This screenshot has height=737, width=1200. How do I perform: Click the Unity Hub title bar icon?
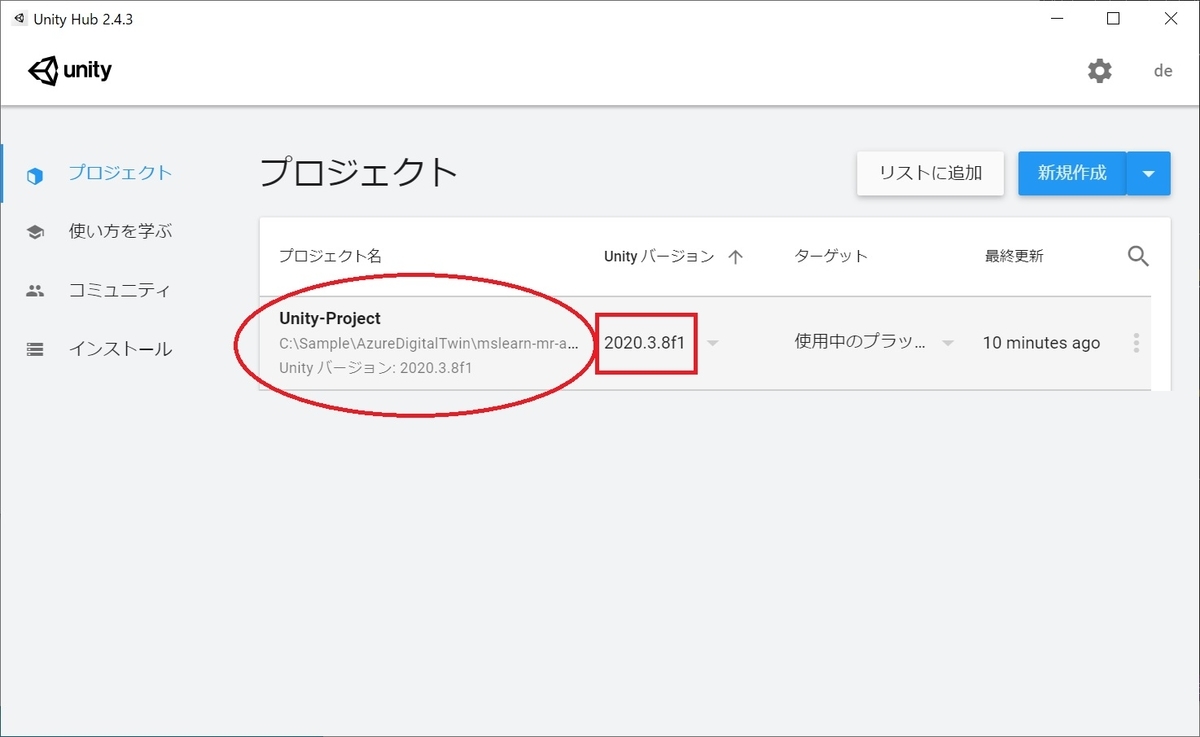[20, 20]
